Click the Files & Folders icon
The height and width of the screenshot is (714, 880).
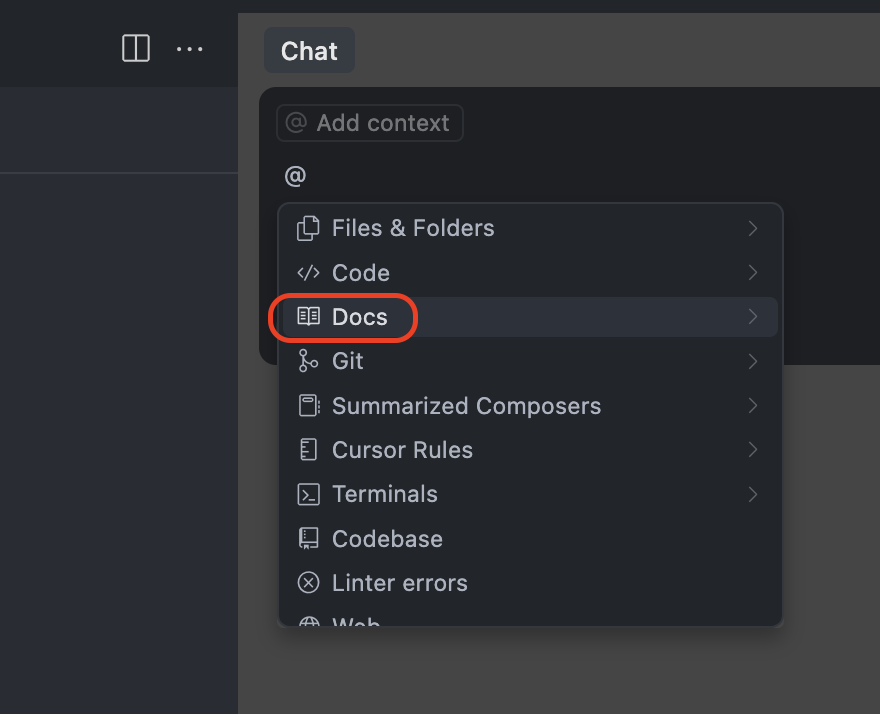pos(308,228)
